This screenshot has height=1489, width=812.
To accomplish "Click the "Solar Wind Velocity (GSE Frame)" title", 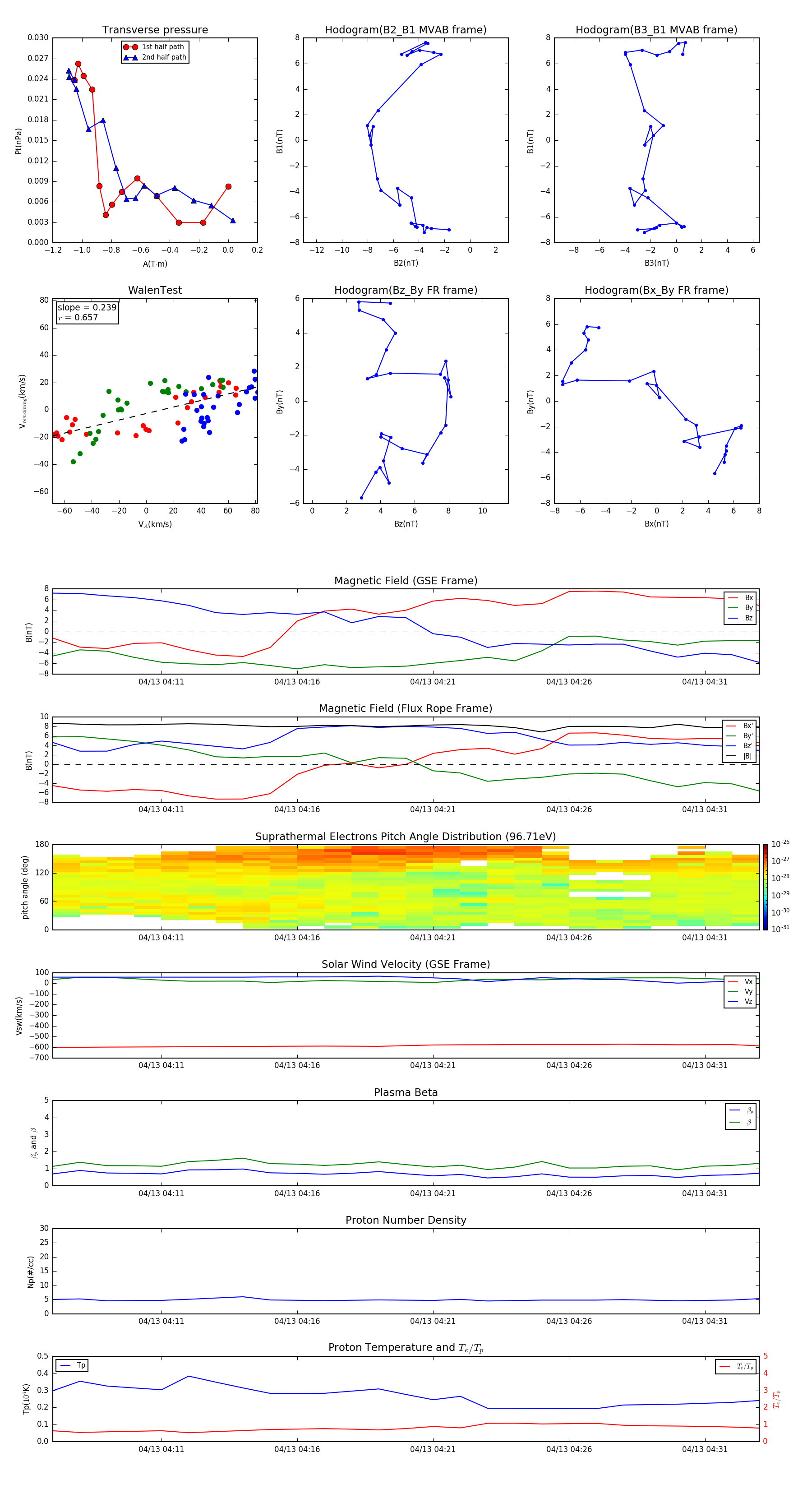I will pyautogui.click(x=406, y=964).
